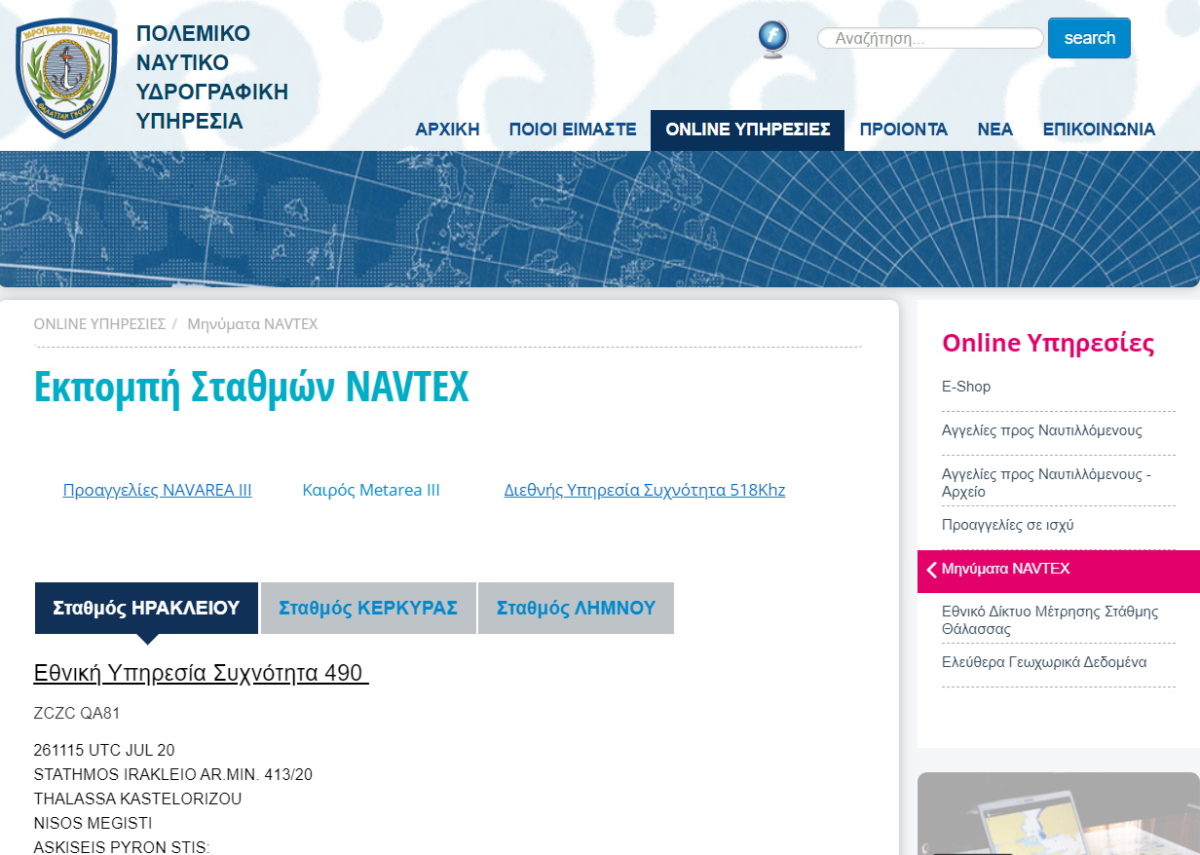Select the Σταθμός ΗΡΑΚΛΕΙΟΥ tab

point(146,608)
